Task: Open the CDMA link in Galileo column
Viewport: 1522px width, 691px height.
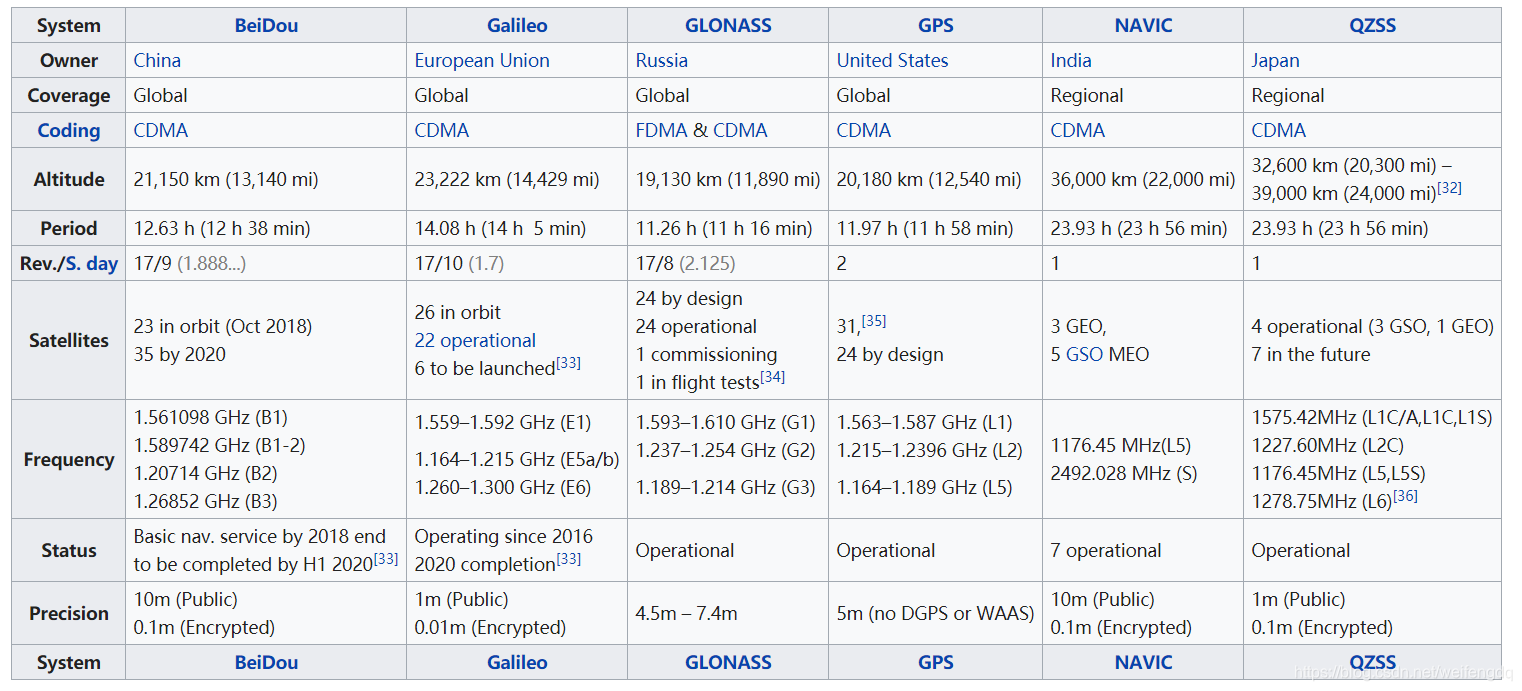Action: 442,130
